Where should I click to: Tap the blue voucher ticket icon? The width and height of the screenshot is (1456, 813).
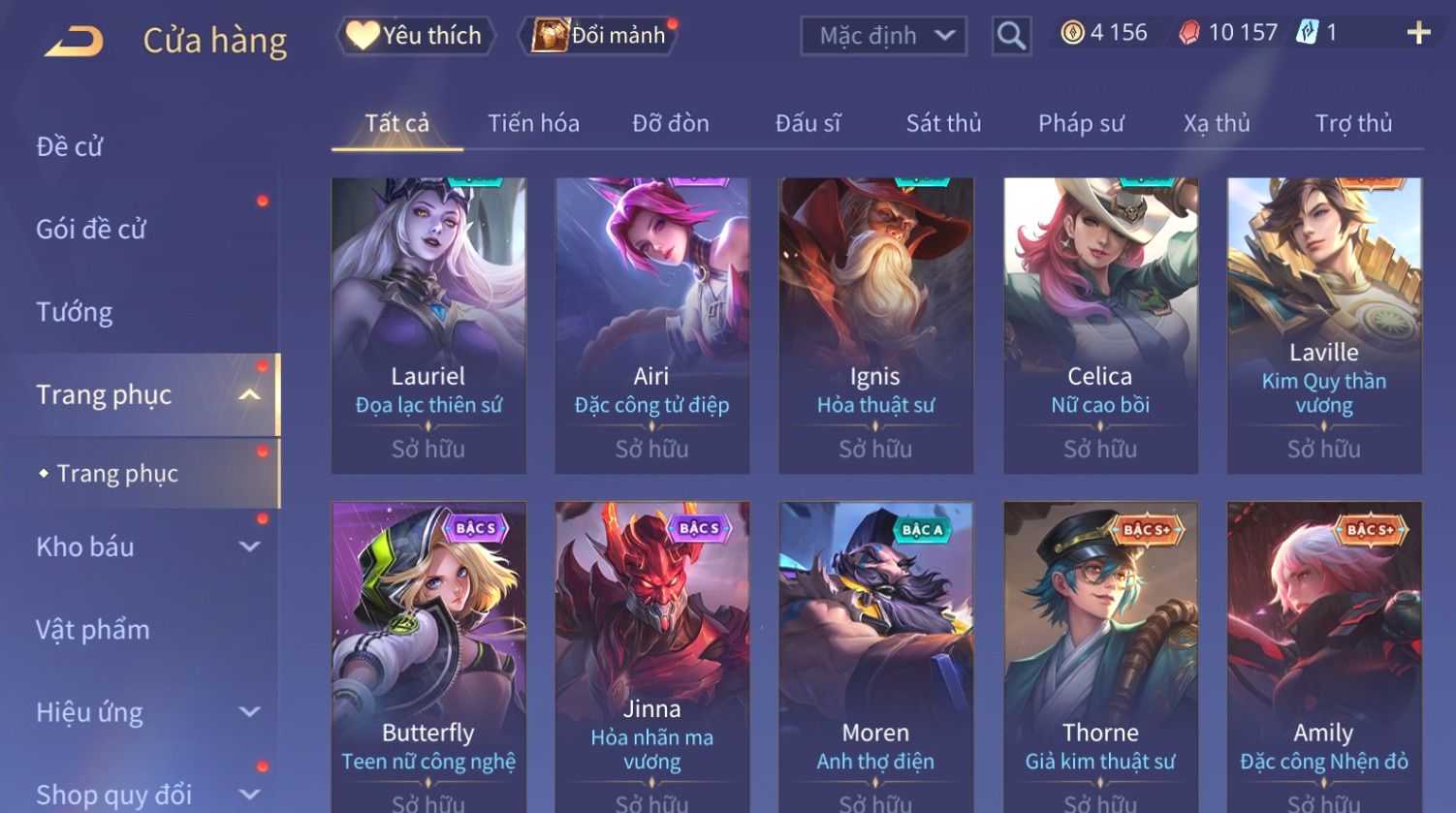click(x=1307, y=34)
